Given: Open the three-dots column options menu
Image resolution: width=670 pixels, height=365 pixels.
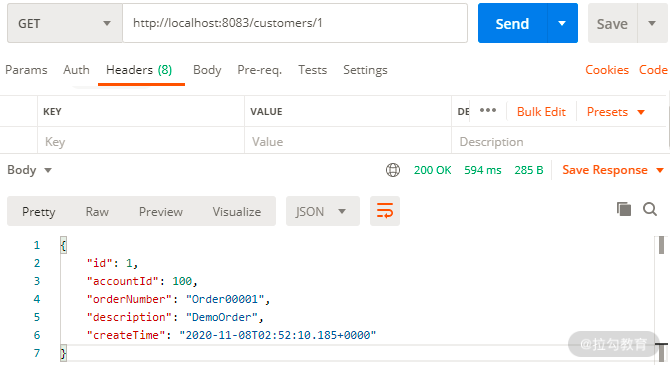Looking at the screenshot, I should [x=488, y=110].
